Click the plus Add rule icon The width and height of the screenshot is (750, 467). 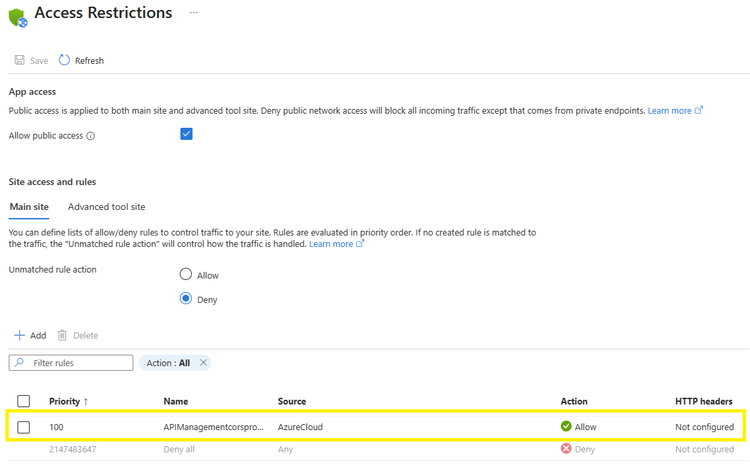19,335
